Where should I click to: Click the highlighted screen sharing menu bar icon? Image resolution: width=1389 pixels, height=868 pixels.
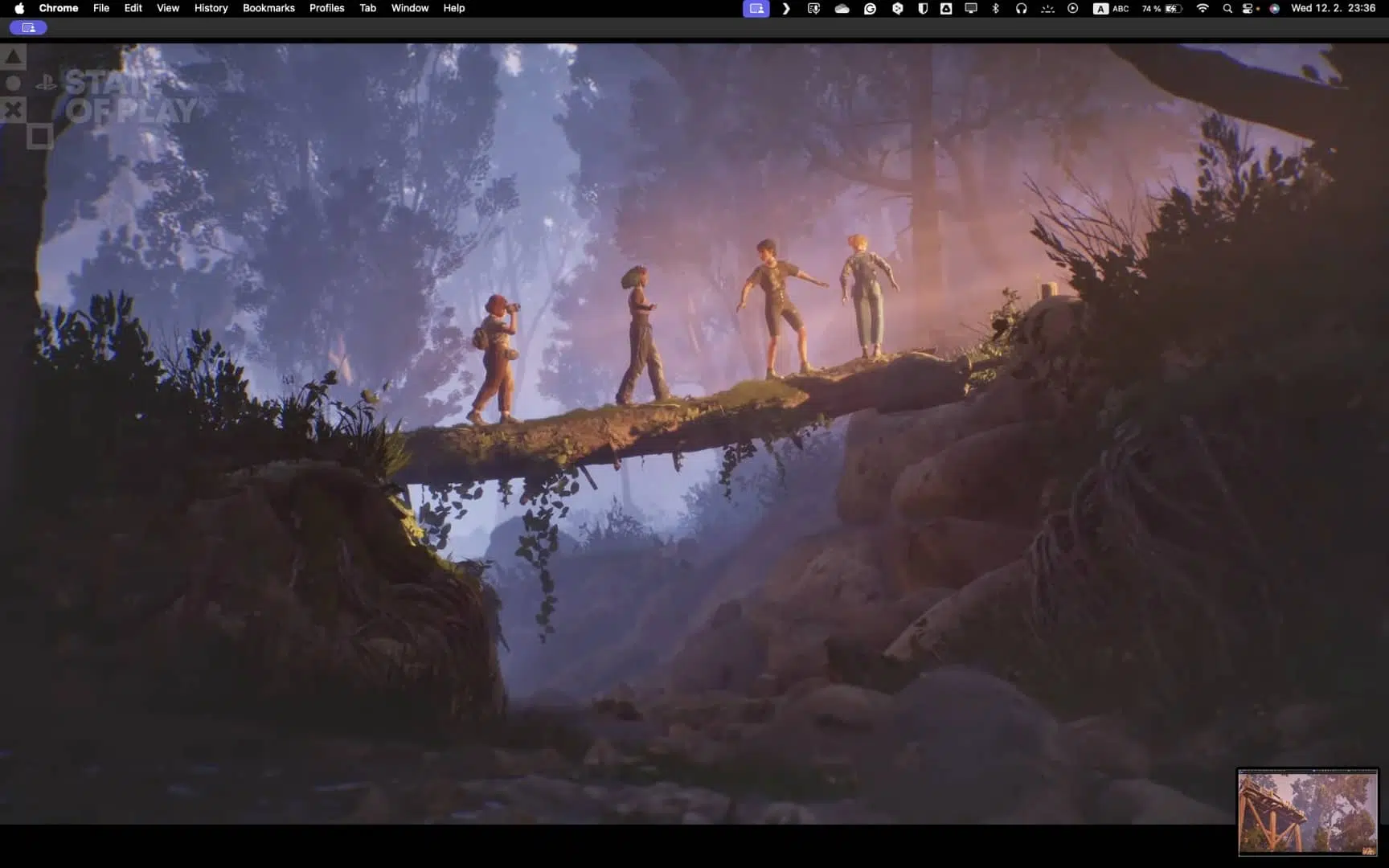756,8
